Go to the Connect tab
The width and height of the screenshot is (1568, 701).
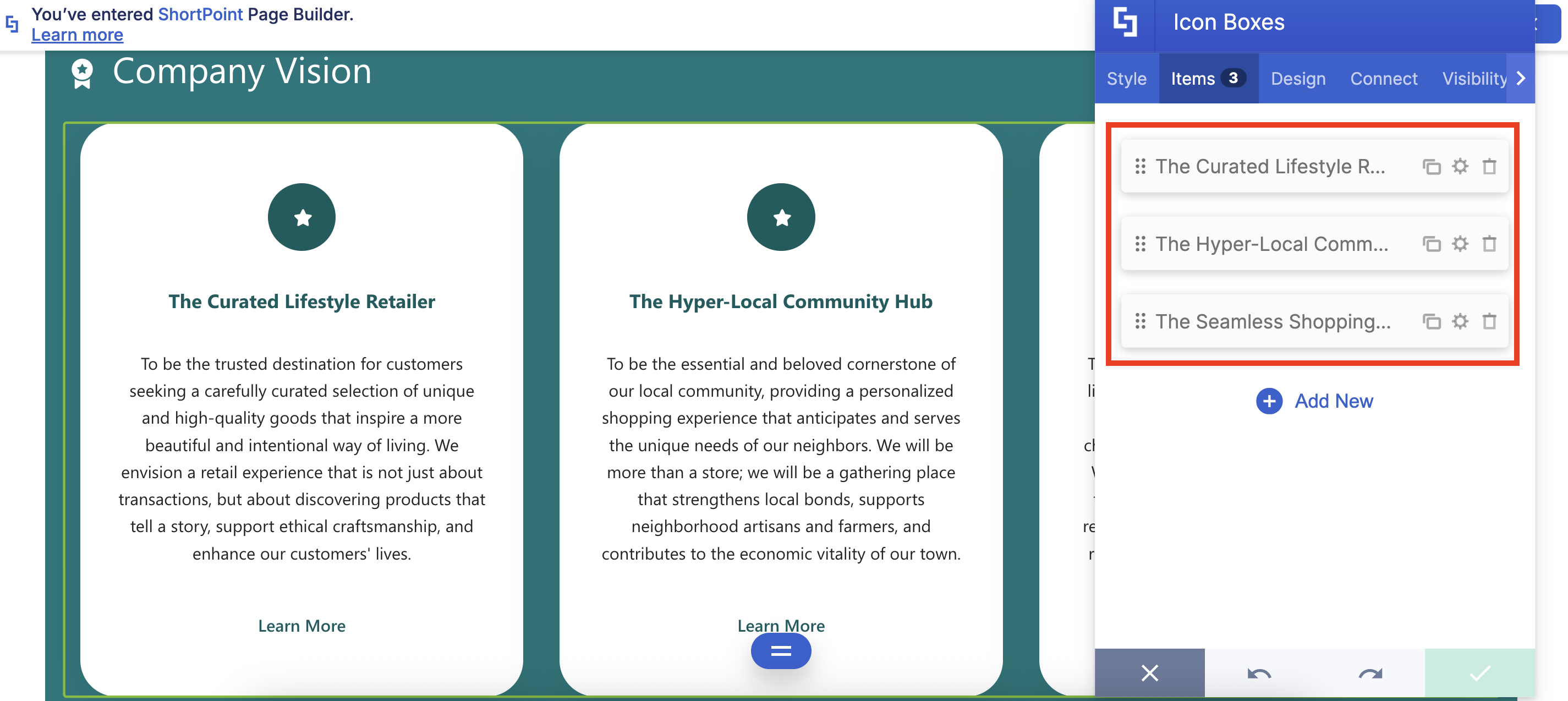pyautogui.click(x=1384, y=79)
